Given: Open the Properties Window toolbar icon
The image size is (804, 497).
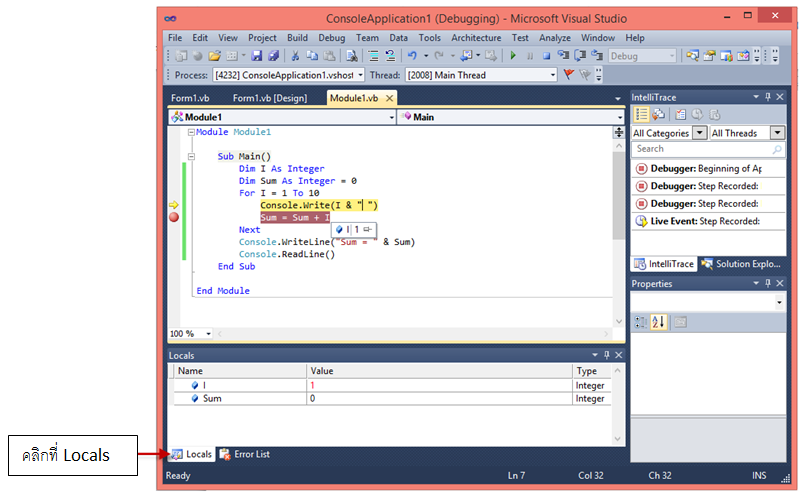Looking at the screenshot, I should coord(709,55).
